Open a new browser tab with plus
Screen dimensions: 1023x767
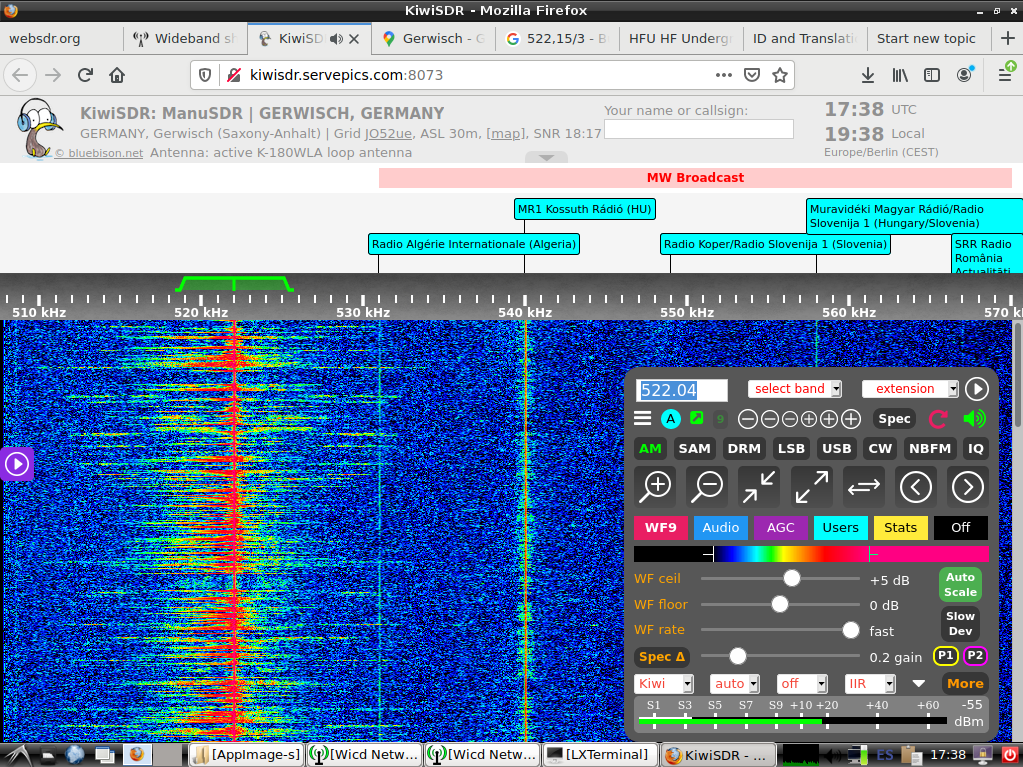[x=1008, y=38]
